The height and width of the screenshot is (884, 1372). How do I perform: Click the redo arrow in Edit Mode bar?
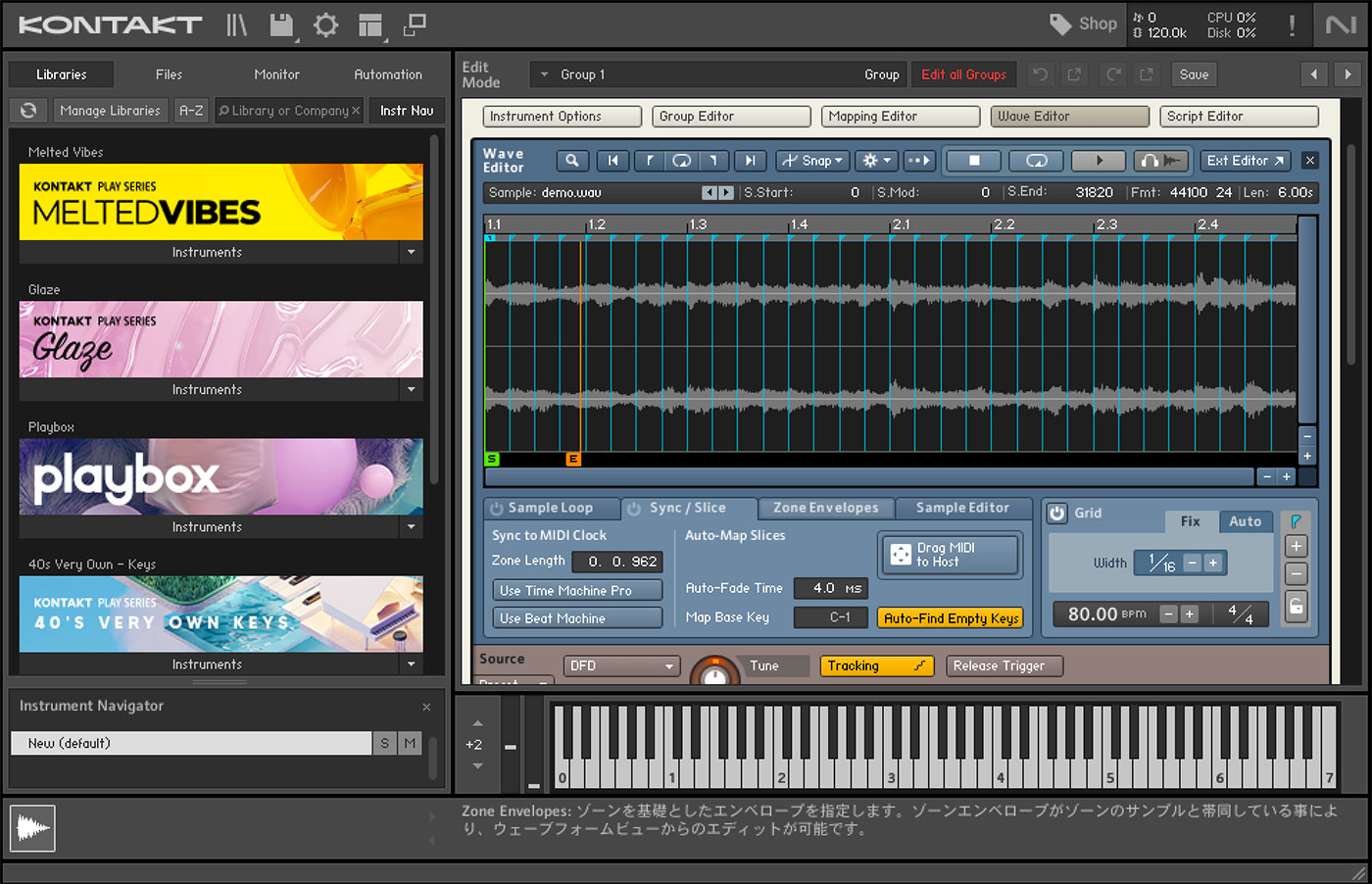click(x=1113, y=74)
